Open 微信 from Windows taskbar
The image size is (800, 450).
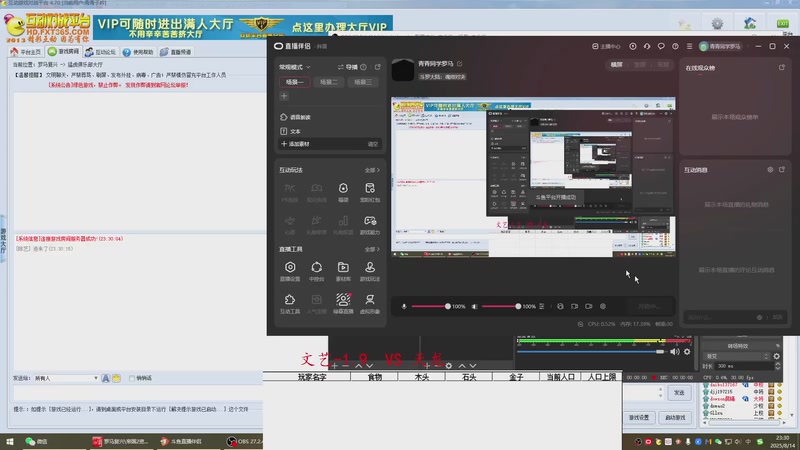pos(36,441)
